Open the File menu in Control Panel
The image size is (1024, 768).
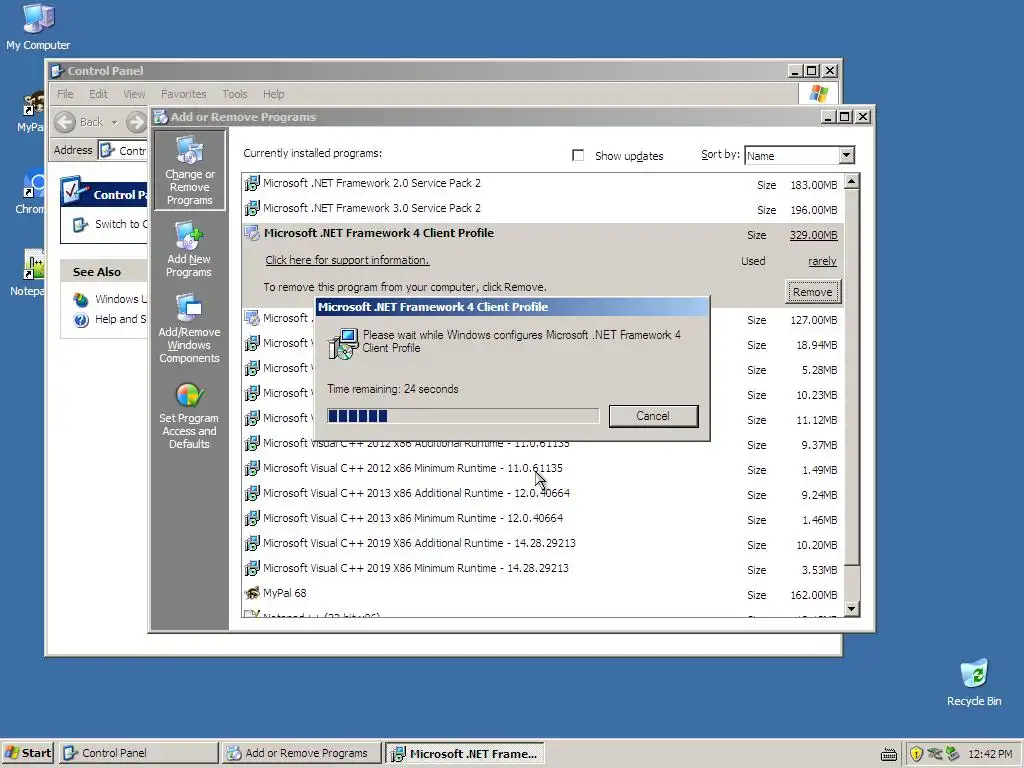[65, 94]
